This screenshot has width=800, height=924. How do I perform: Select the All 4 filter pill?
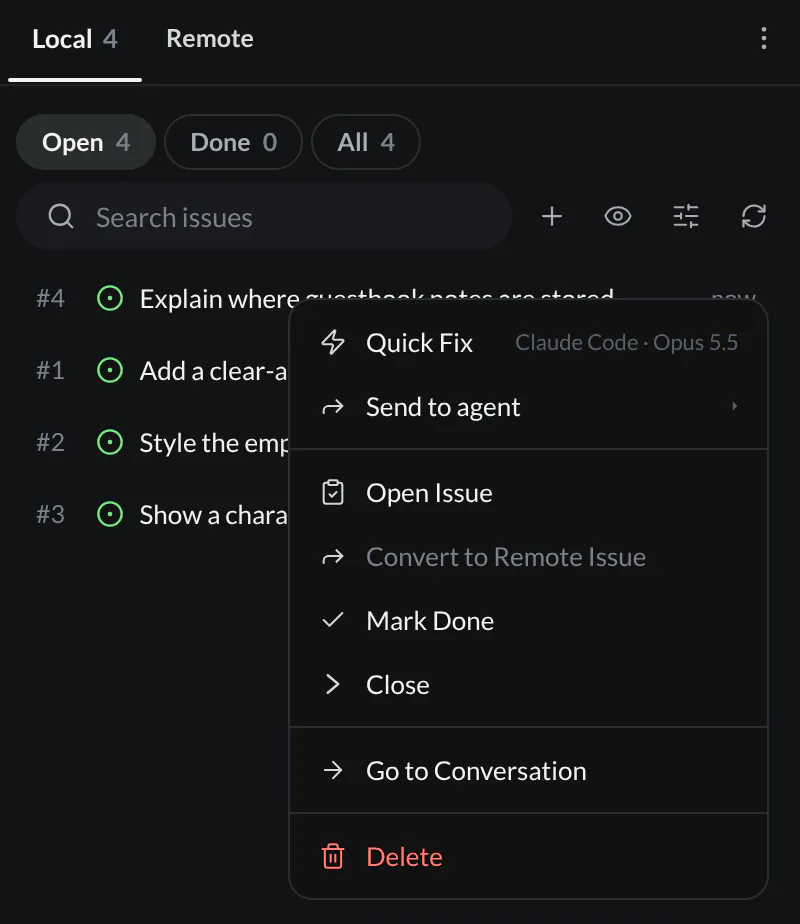(x=366, y=142)
